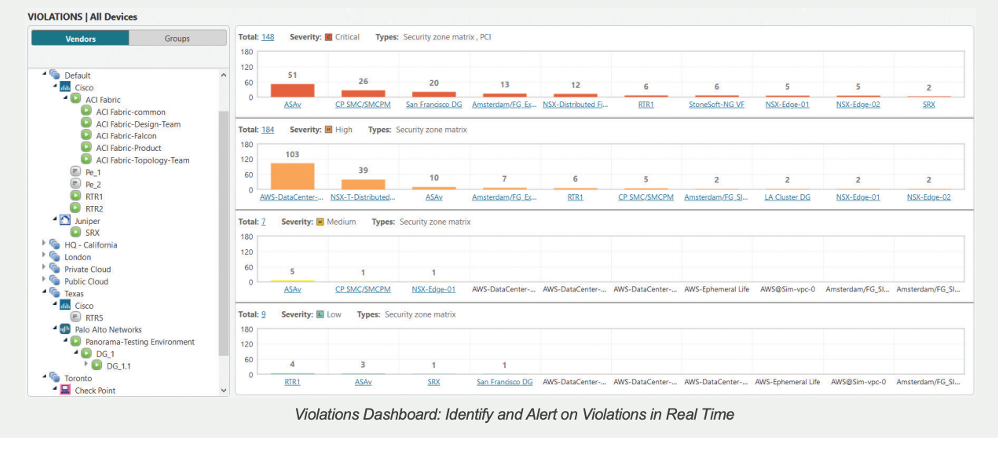Collapse the ACI Fabric node
1000x466 pixels.
[66, 99]
